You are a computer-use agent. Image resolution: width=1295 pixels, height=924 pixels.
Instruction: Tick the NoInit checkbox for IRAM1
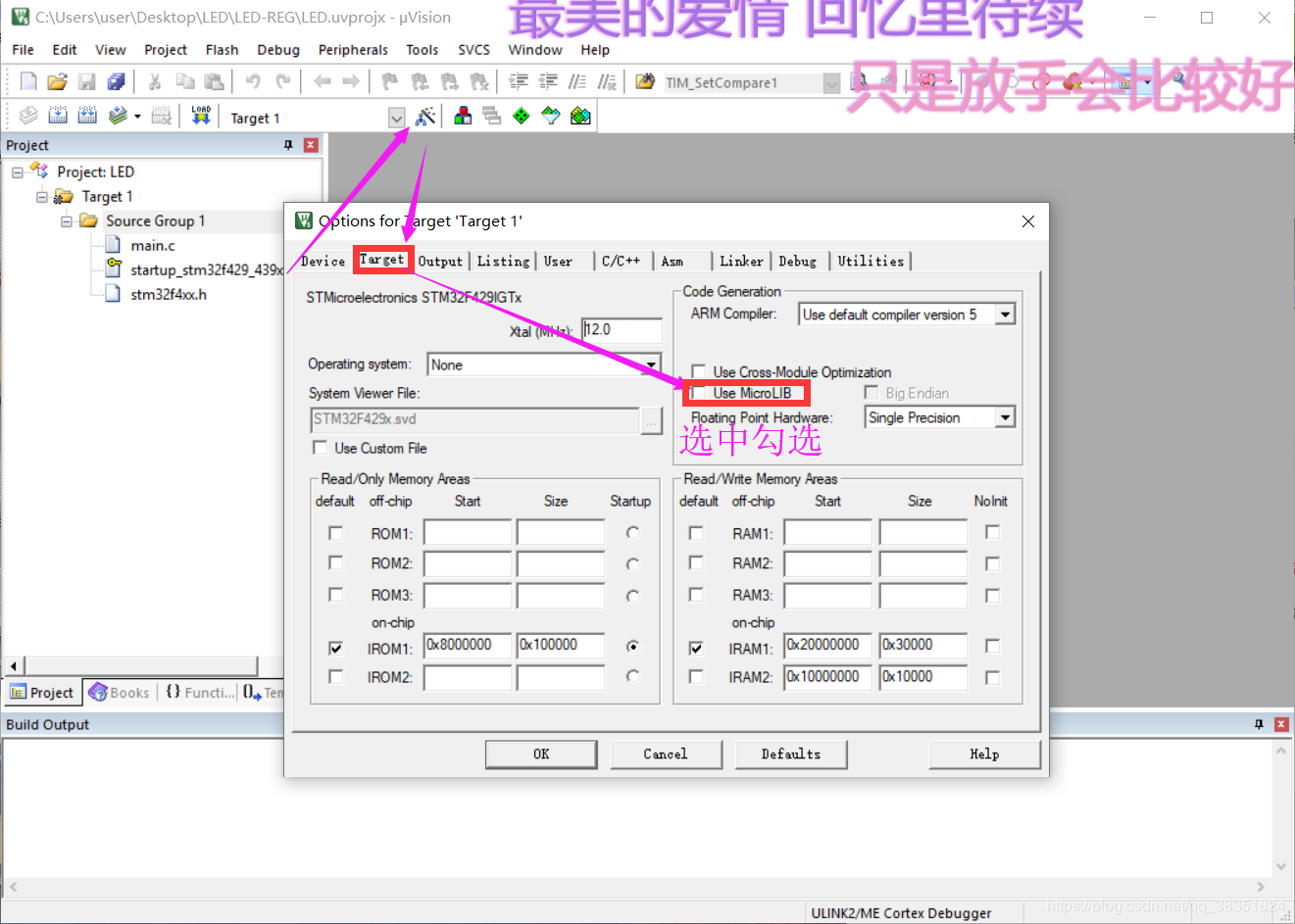[x=992, y=646]
